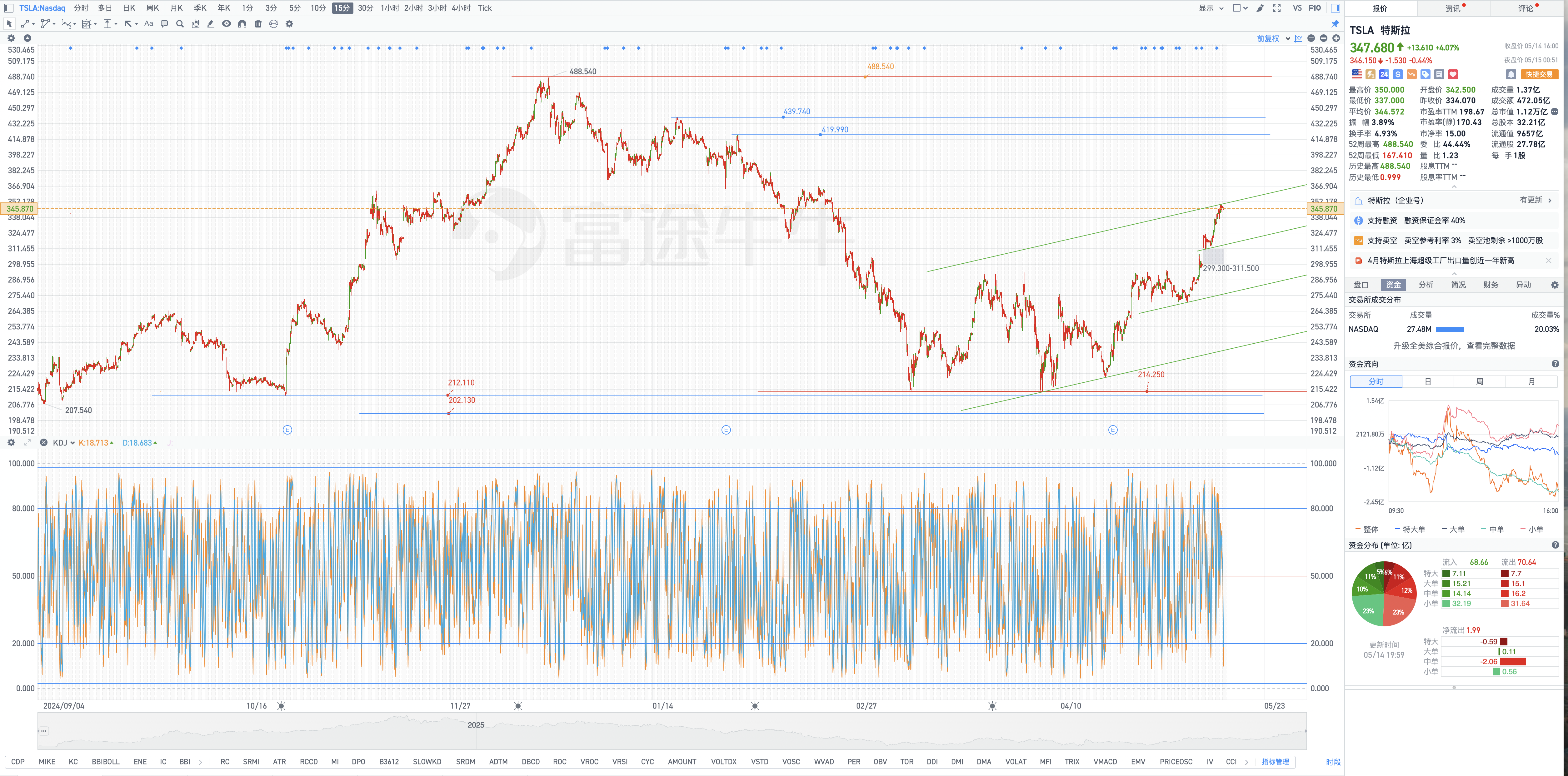
Task: Switch to the 30分 timeframe
Action: pyautogui.click(x=365, y=8)
